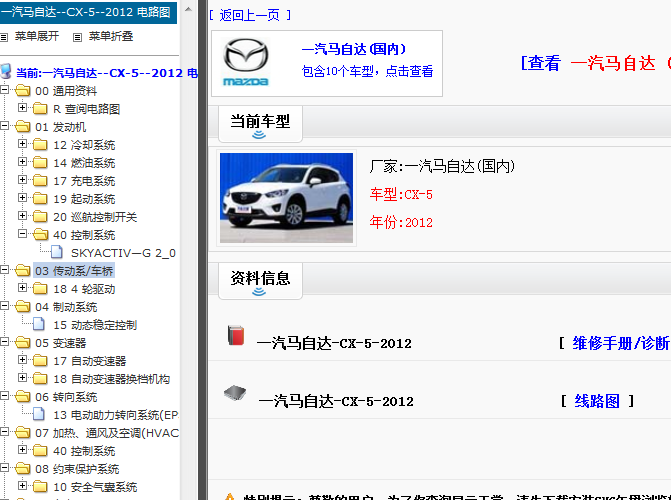Open the 线路图 link
This screenshot has height=500, width=671.
[597, 401]
